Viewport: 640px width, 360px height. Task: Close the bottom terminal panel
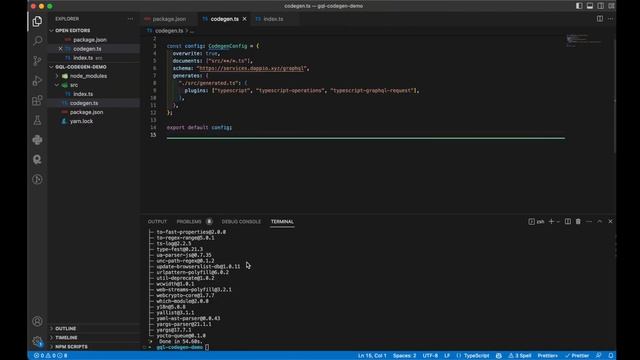tap(610, 221)
